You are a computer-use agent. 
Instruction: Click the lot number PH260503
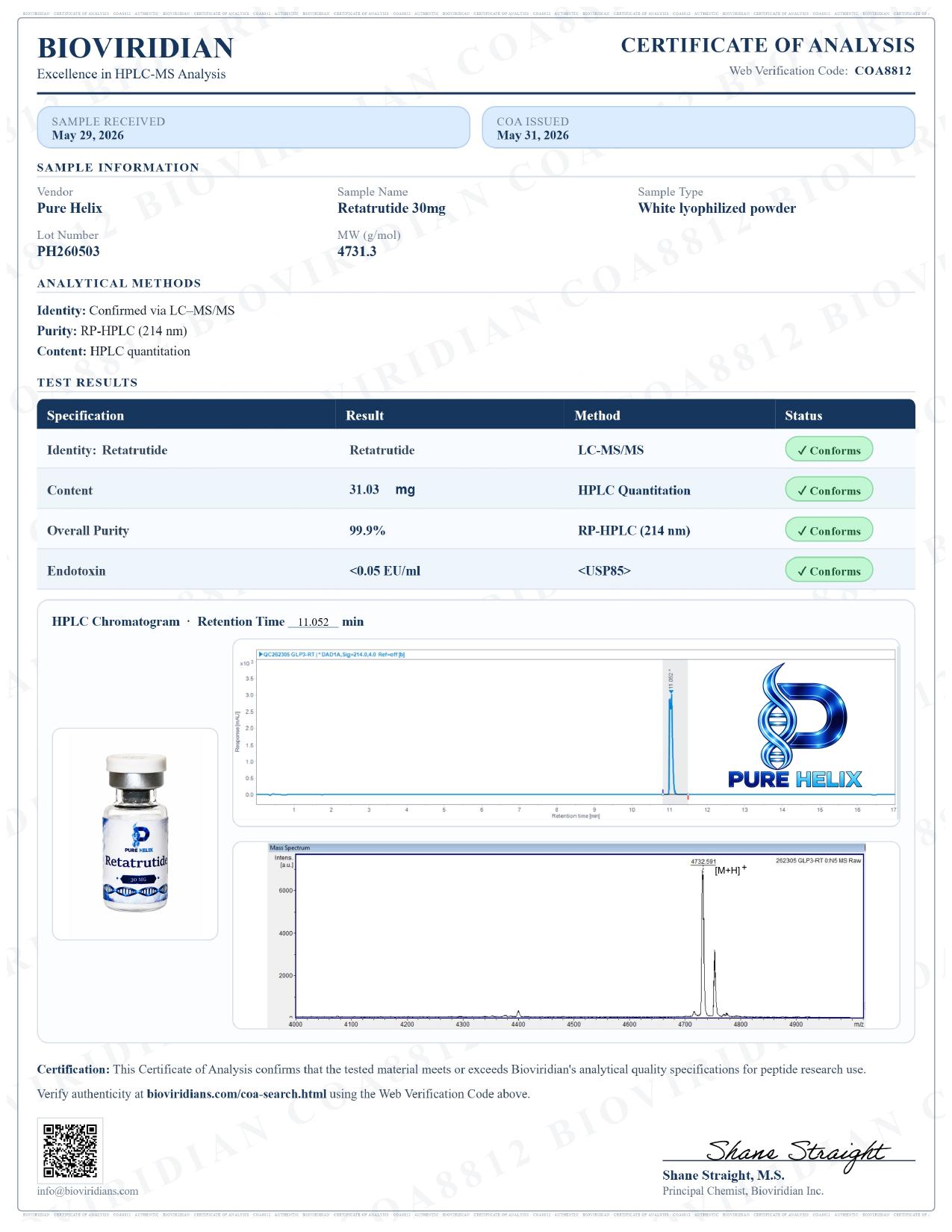[68, 252]
